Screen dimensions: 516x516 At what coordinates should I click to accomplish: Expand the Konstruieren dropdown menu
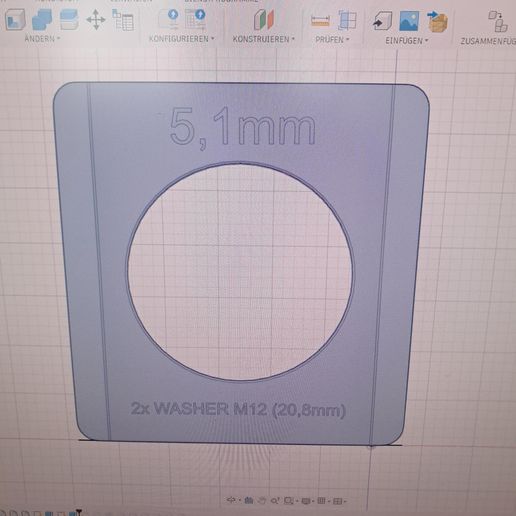(x=264, y=39)
